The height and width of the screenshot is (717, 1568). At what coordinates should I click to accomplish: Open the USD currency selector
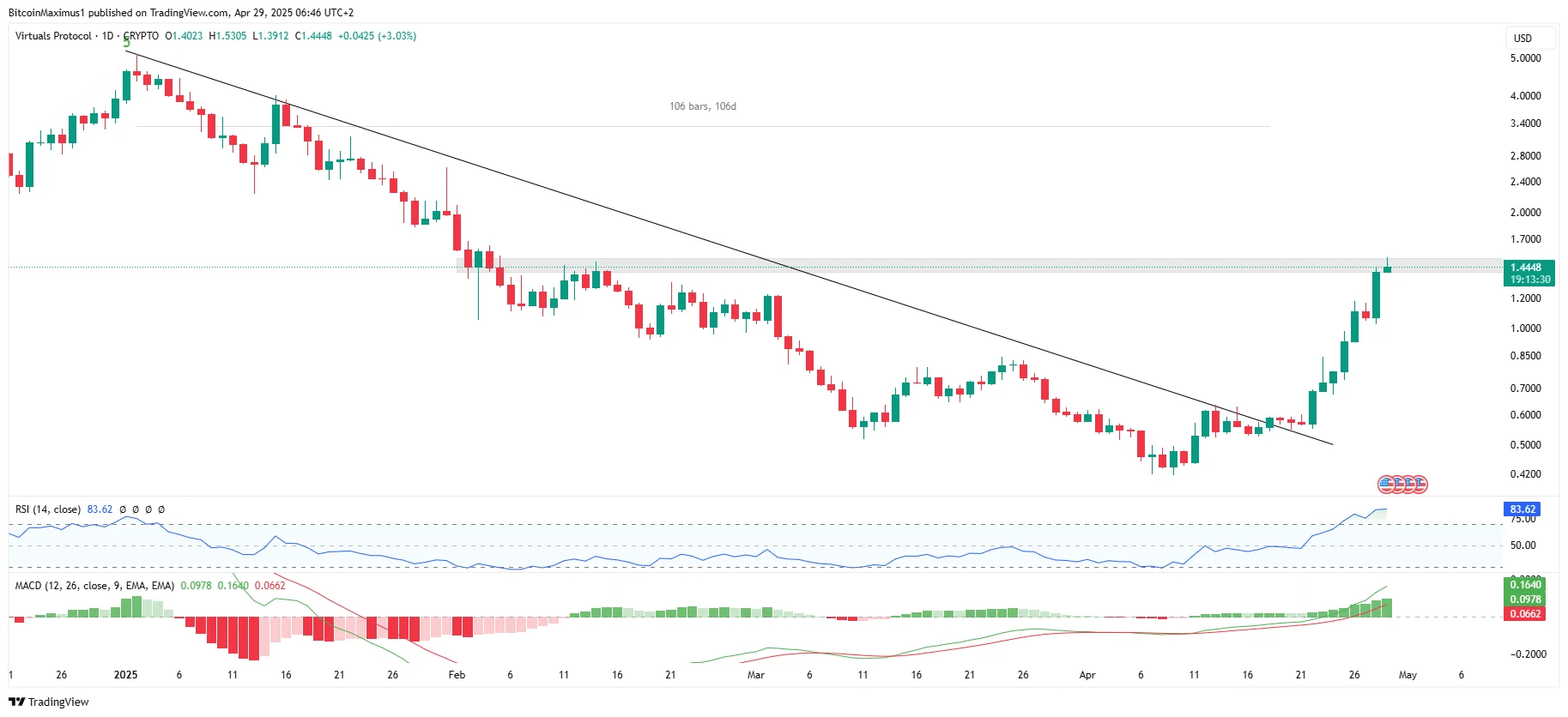point(1530,39)
